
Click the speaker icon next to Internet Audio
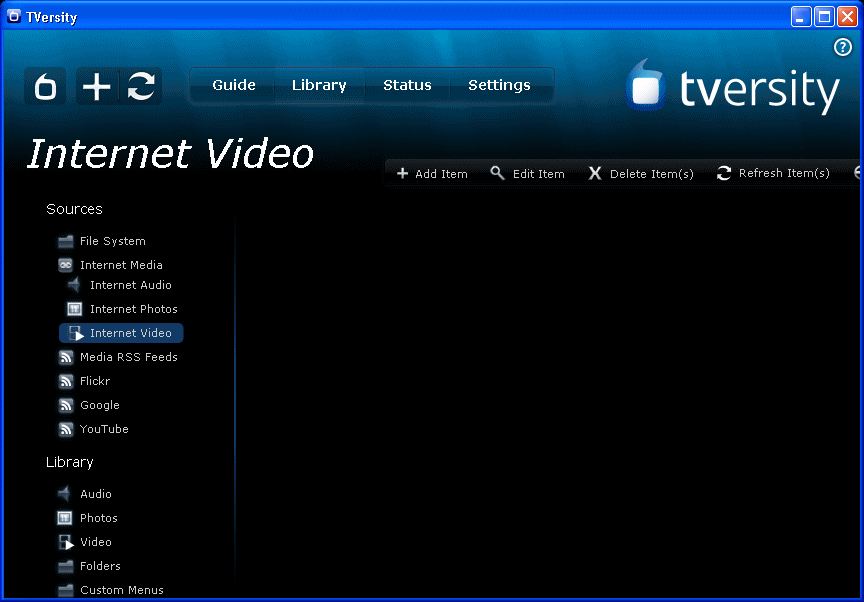coord(74,285)
